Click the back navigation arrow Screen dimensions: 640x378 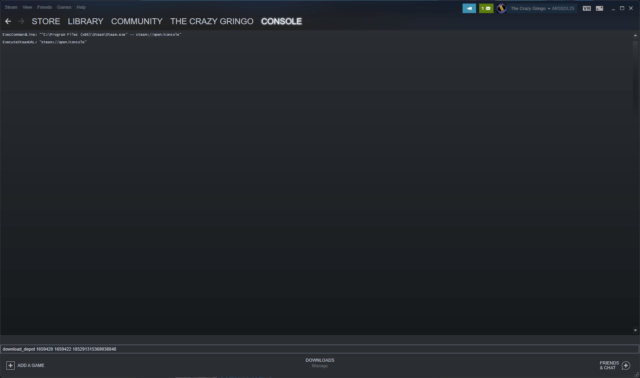pos(8,21)
